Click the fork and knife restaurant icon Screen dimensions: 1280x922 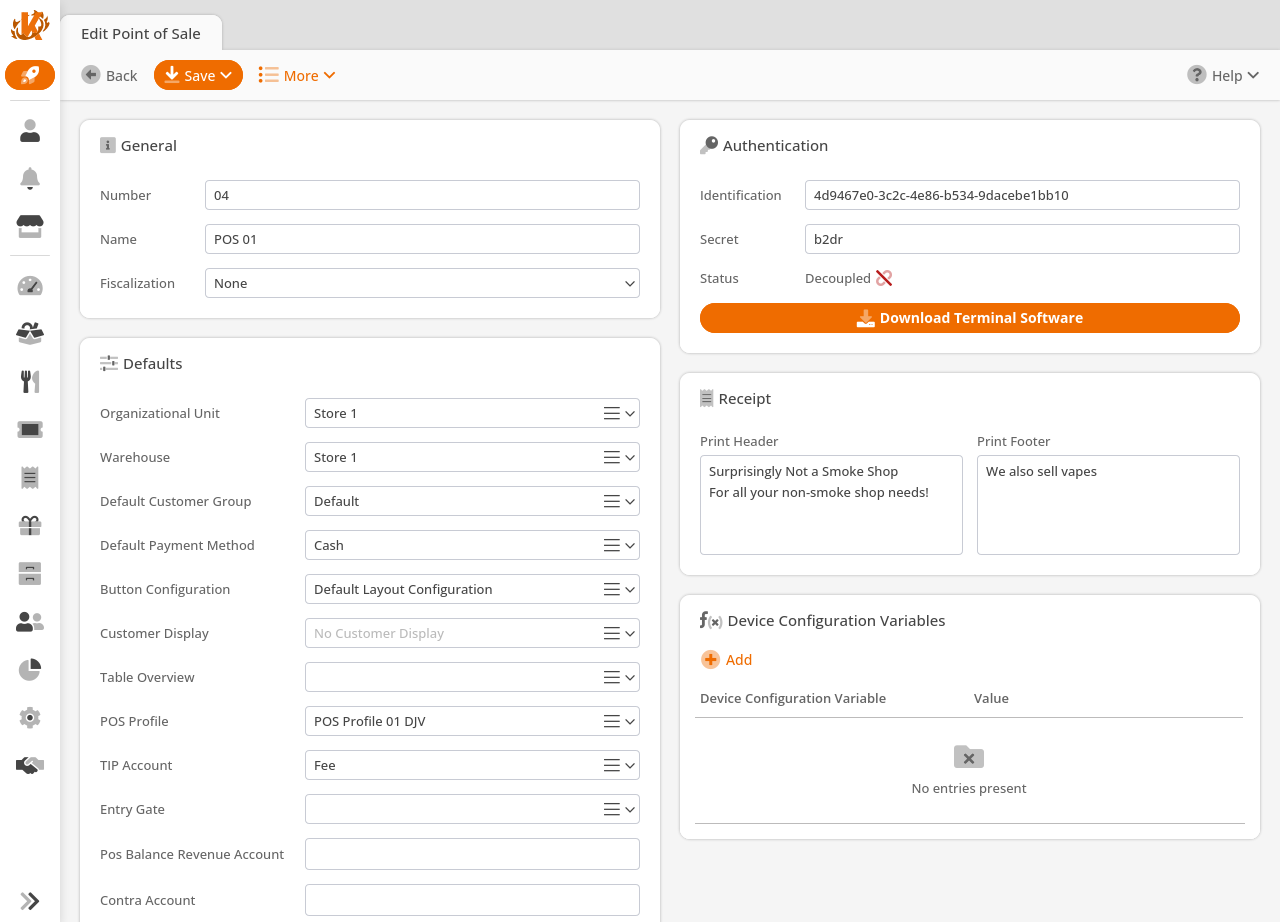point(30,381)
